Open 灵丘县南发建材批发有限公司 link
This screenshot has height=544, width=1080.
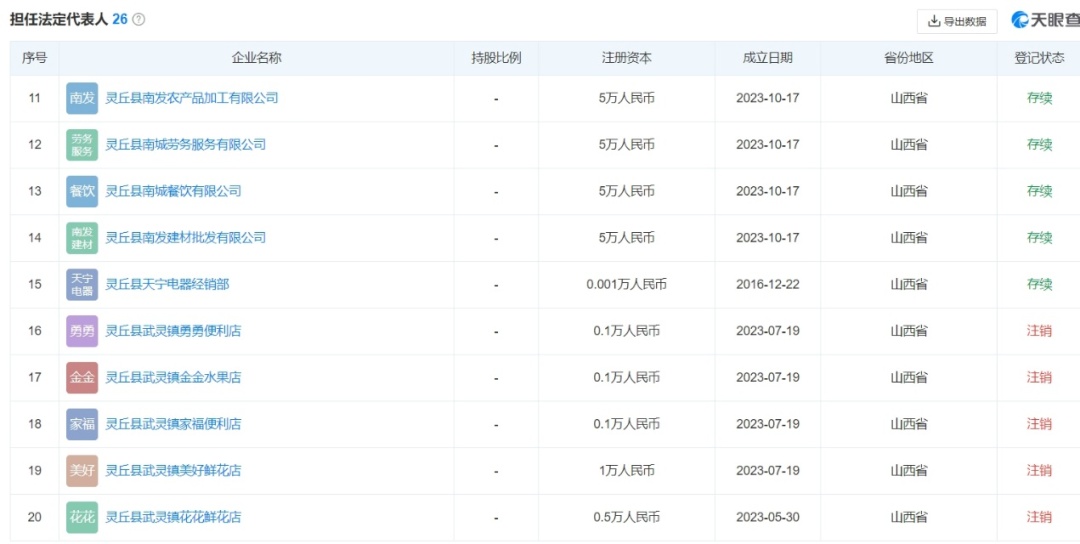point(186,238)
